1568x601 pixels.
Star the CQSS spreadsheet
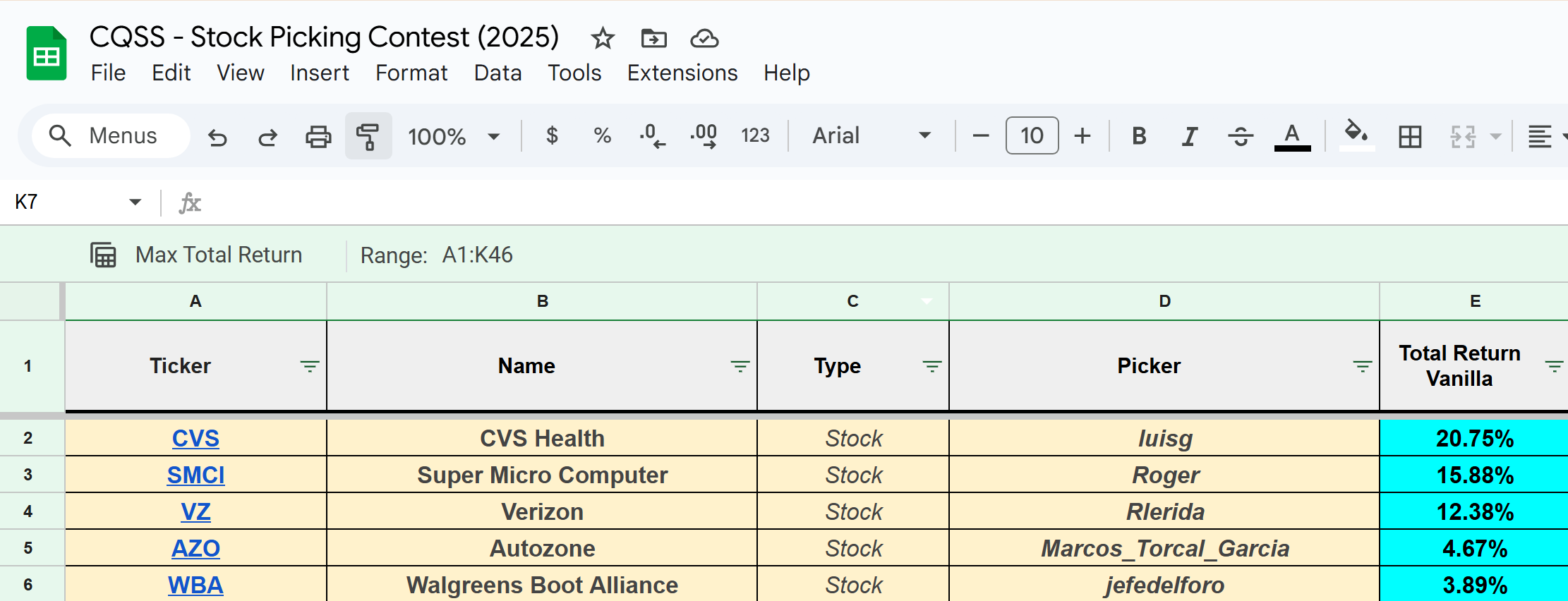pyautogui.click(x=603, y=38)
